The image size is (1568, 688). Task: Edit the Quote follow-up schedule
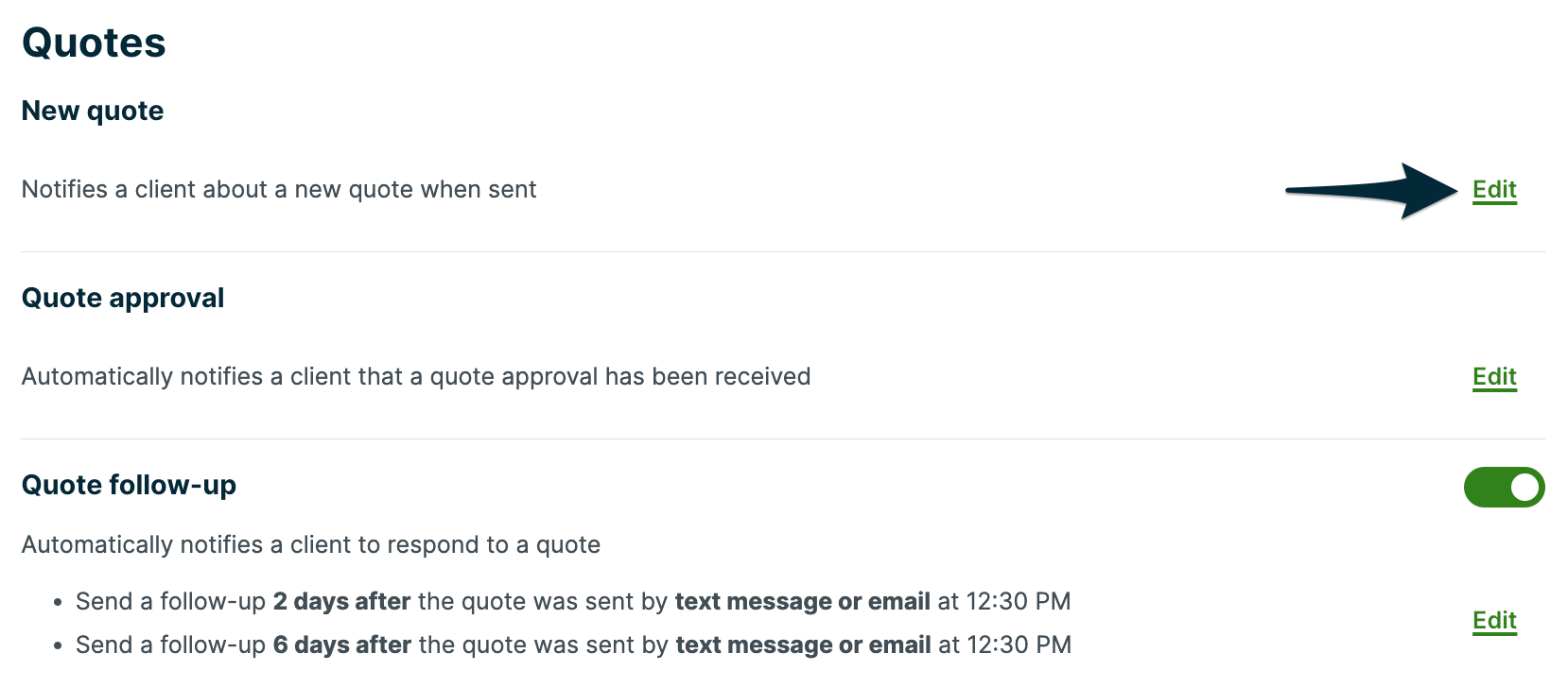1494,621
